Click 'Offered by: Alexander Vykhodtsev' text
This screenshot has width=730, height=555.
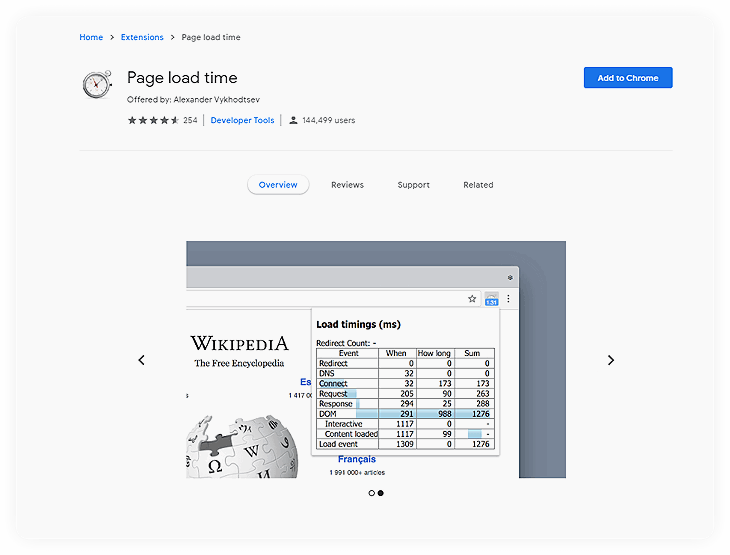pyautogui.click(x=193, y=100)
